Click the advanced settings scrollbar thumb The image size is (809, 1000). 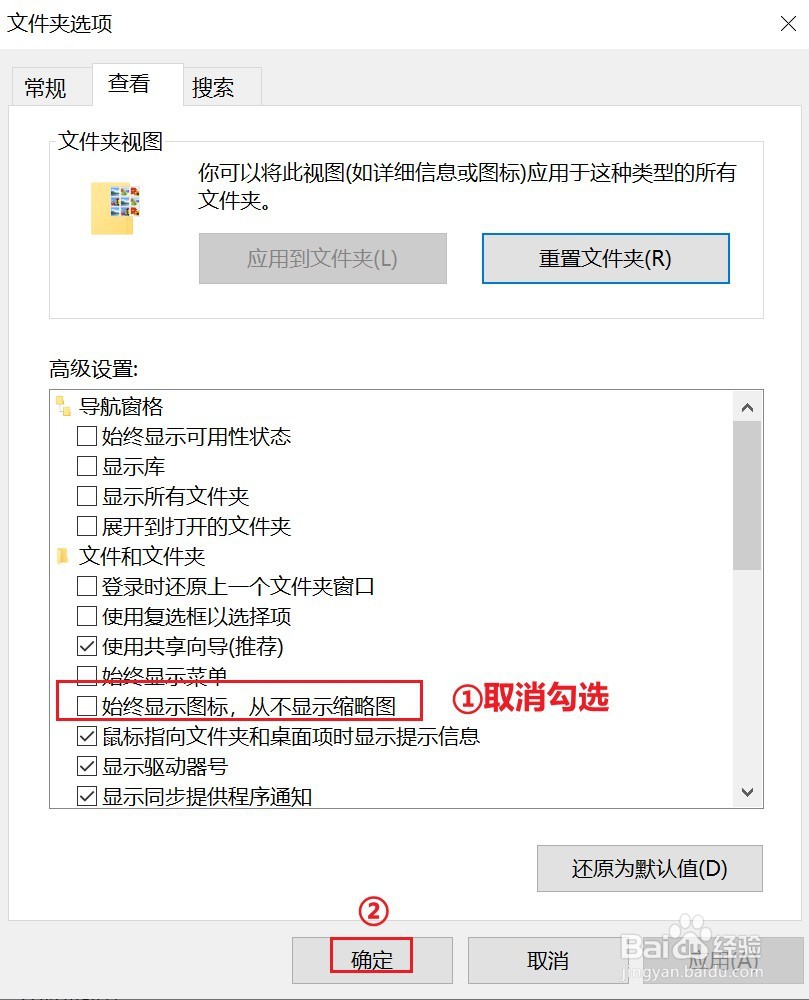[x=748, y=496]
